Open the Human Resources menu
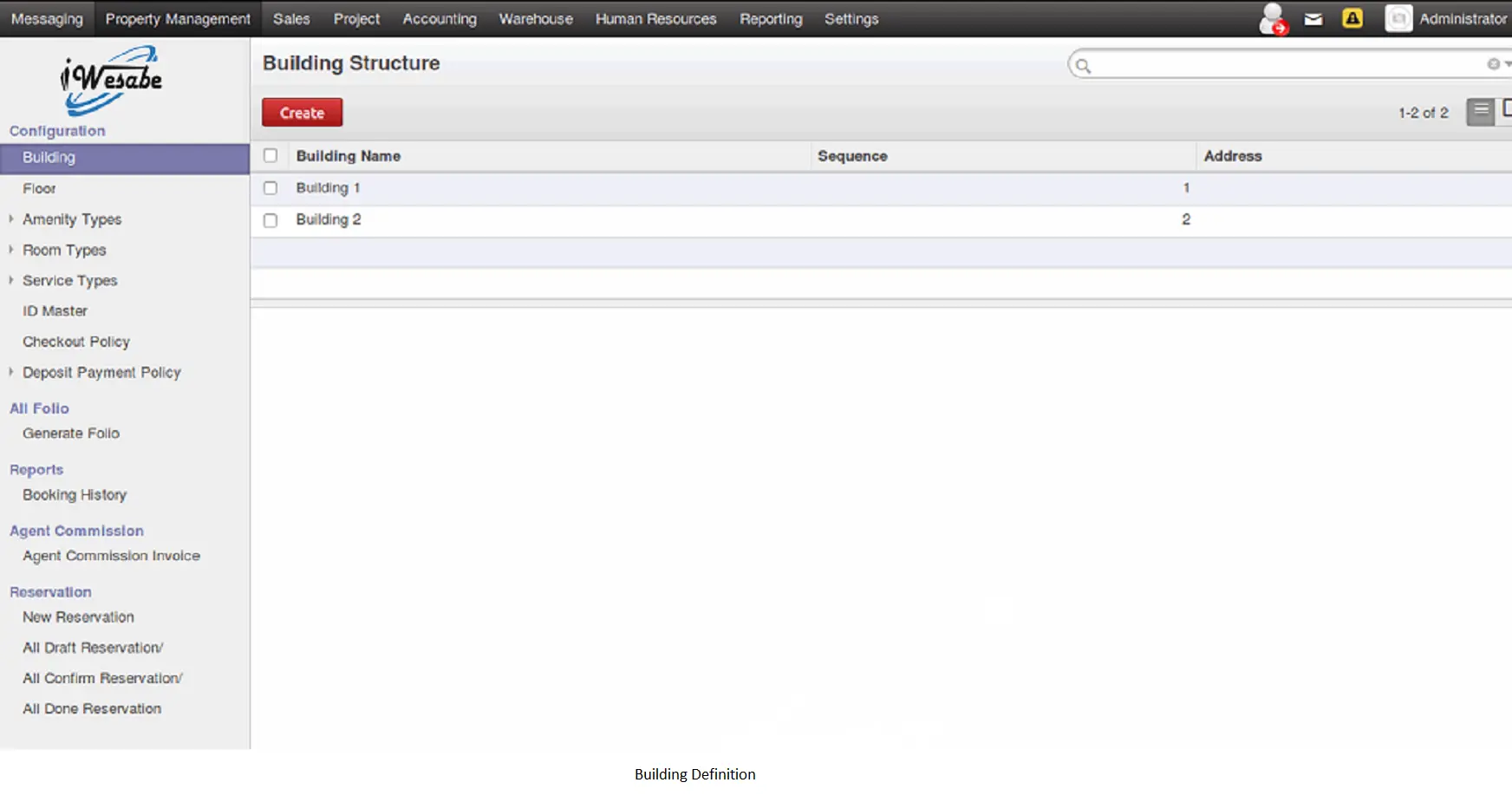 (x=655, y=19)
